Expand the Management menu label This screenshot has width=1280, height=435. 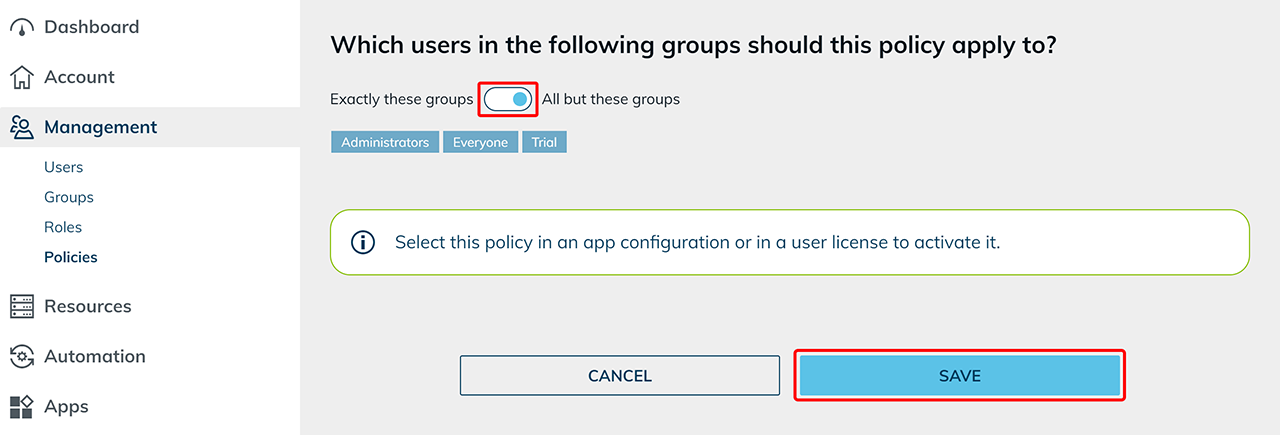(100, 127)
